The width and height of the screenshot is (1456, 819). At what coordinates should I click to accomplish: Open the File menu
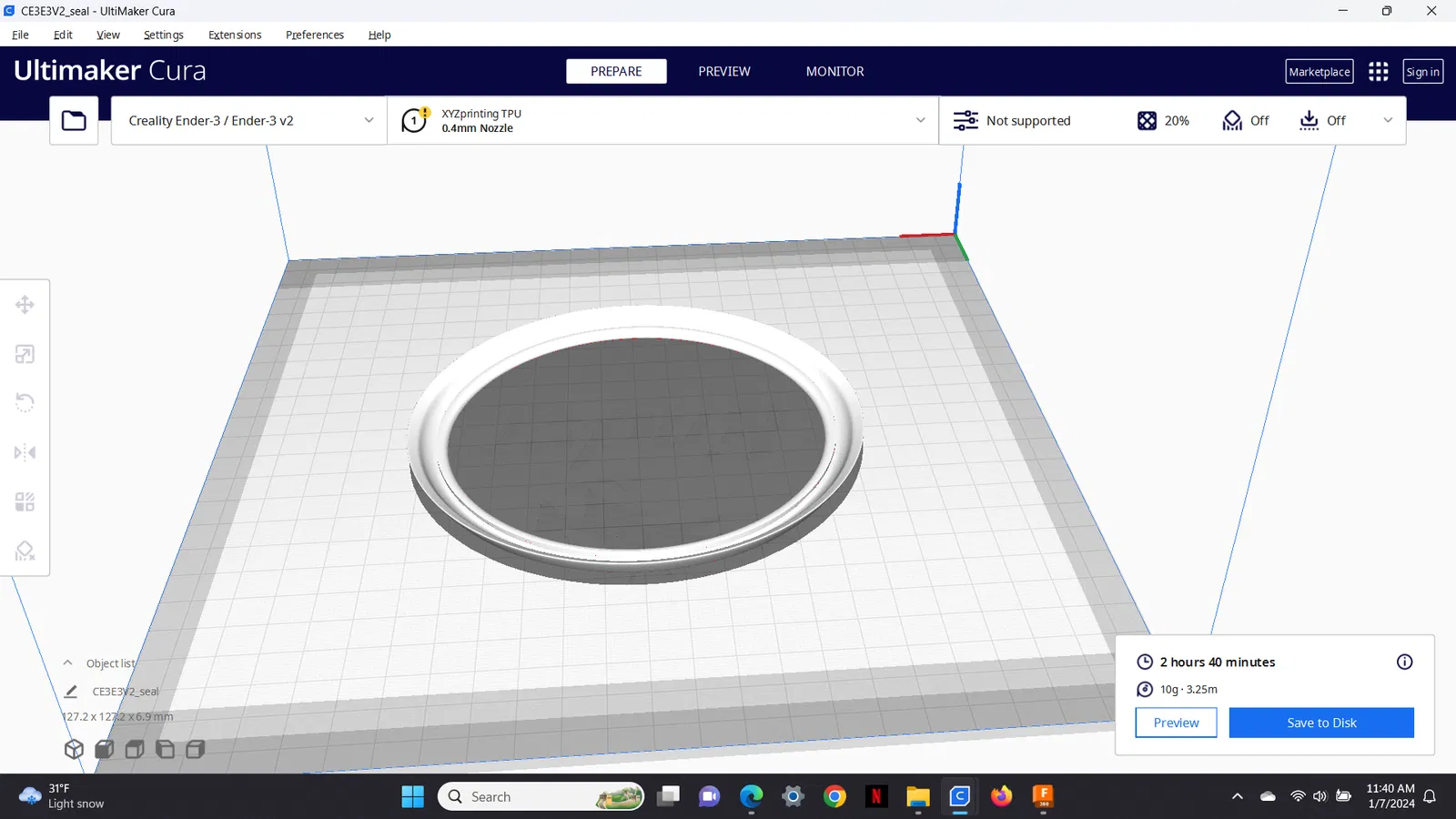pyautogui.click(x=20, y=35)
